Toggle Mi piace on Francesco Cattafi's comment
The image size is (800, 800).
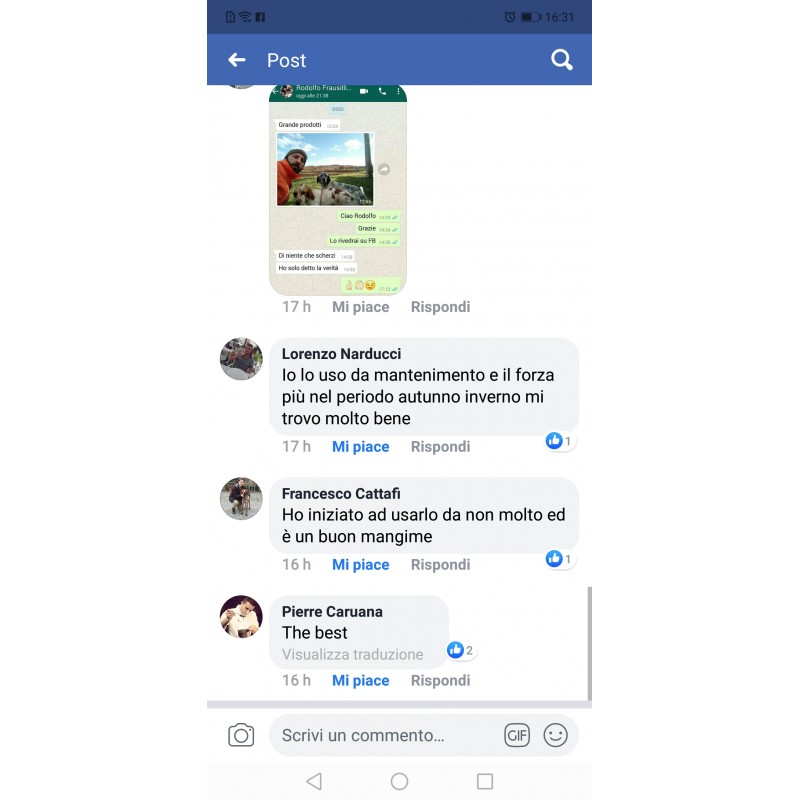(x=360, y=564)
